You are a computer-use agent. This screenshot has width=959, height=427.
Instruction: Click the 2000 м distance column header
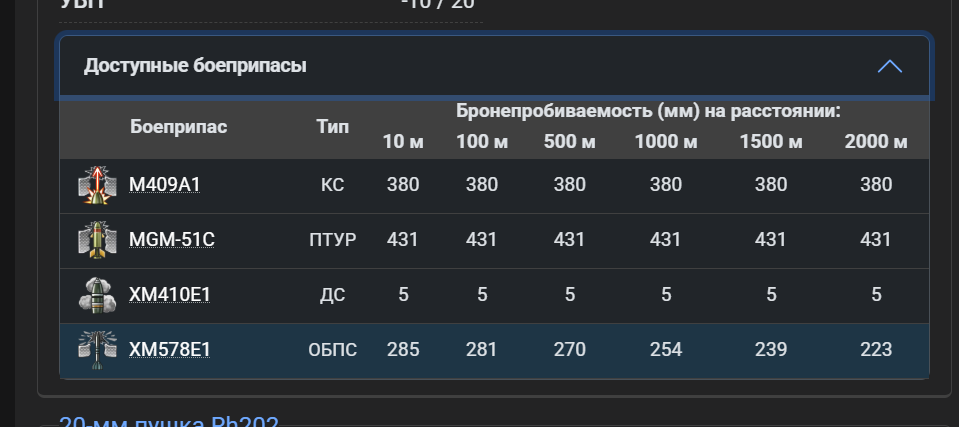pyautogui.click(x=876, y=142)
